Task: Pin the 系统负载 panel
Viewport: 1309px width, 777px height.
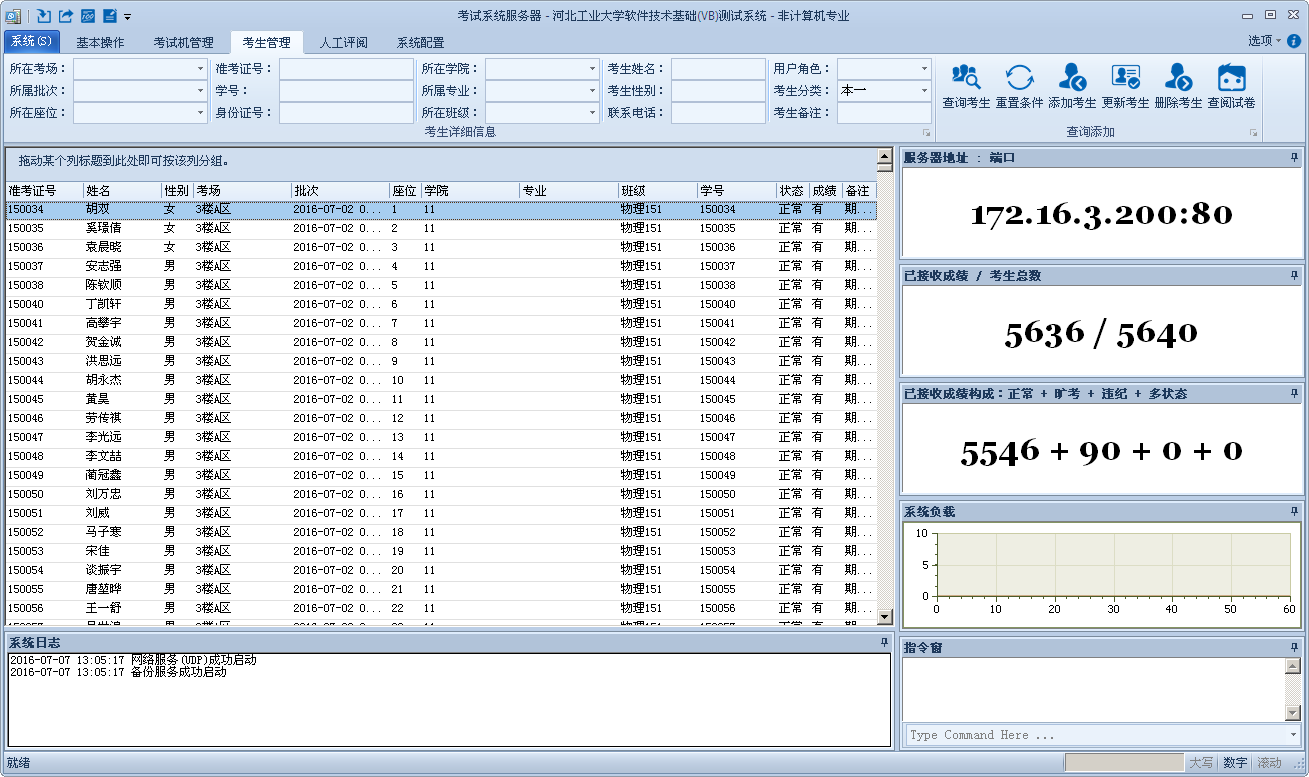Action: point(1294,512)
